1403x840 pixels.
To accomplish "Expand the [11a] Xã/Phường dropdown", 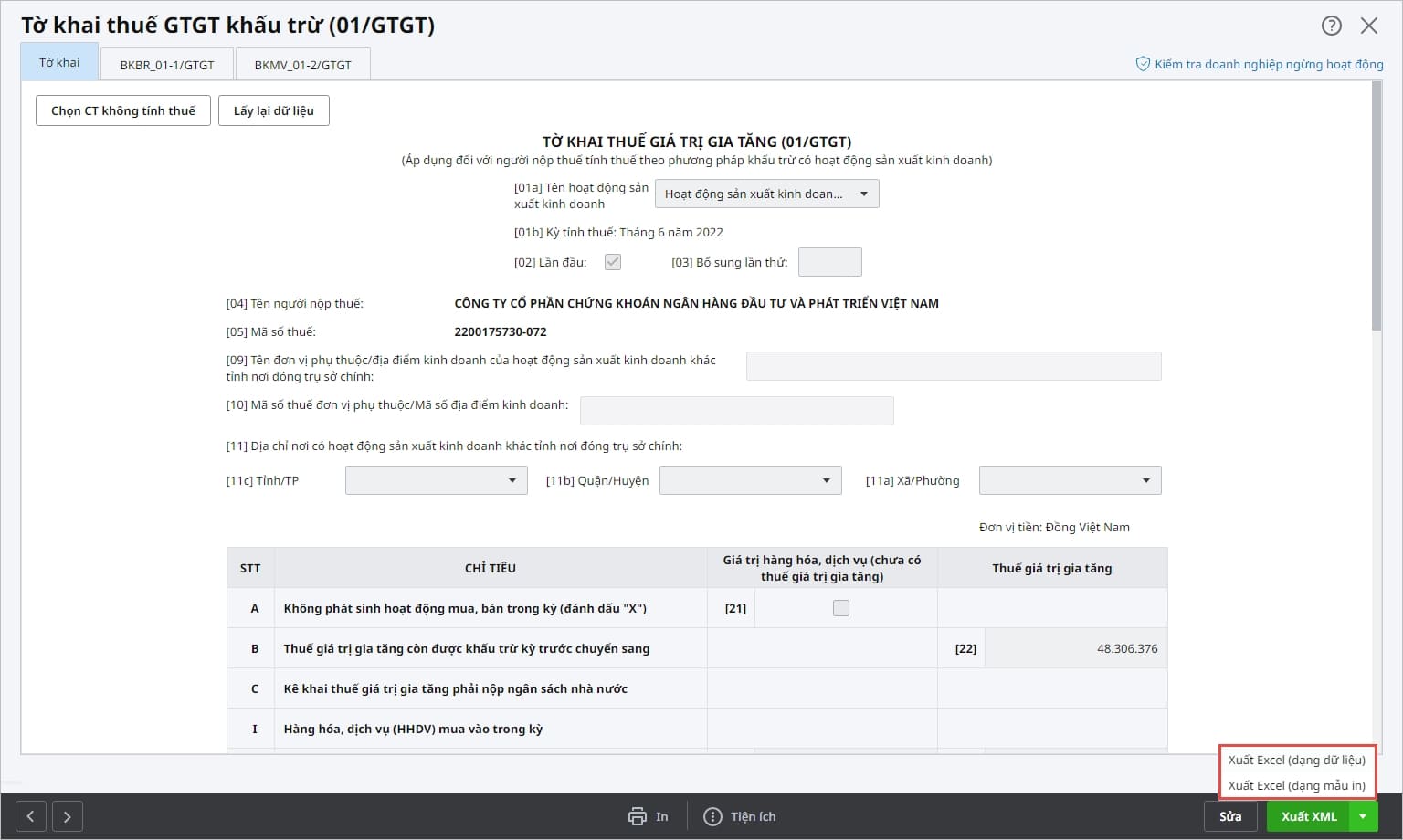I will (x=1071, y=480).
